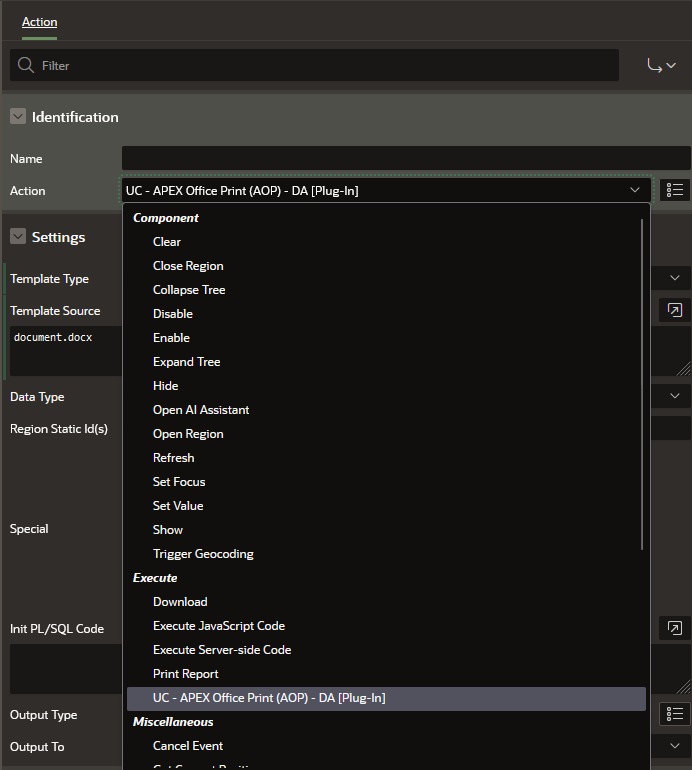This screenshot has width=692, height=770.
Task: Click the list icon beside Output Type
Action: pos(675,713)
